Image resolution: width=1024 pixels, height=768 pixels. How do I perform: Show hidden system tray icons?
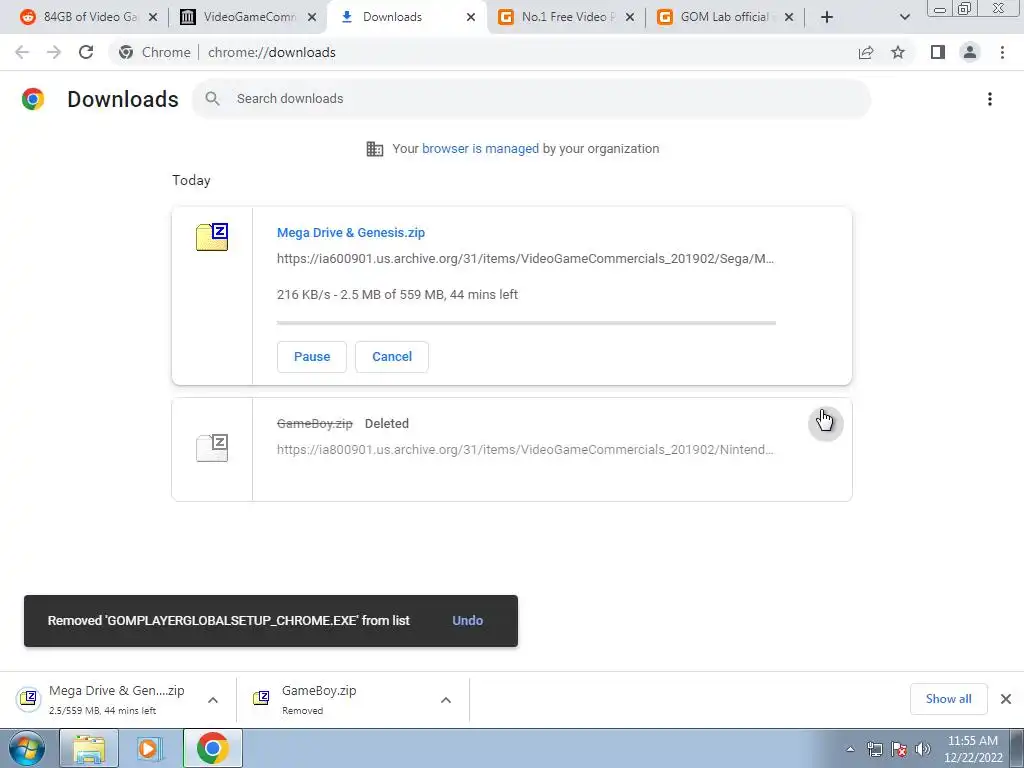[x=850, y=749]
